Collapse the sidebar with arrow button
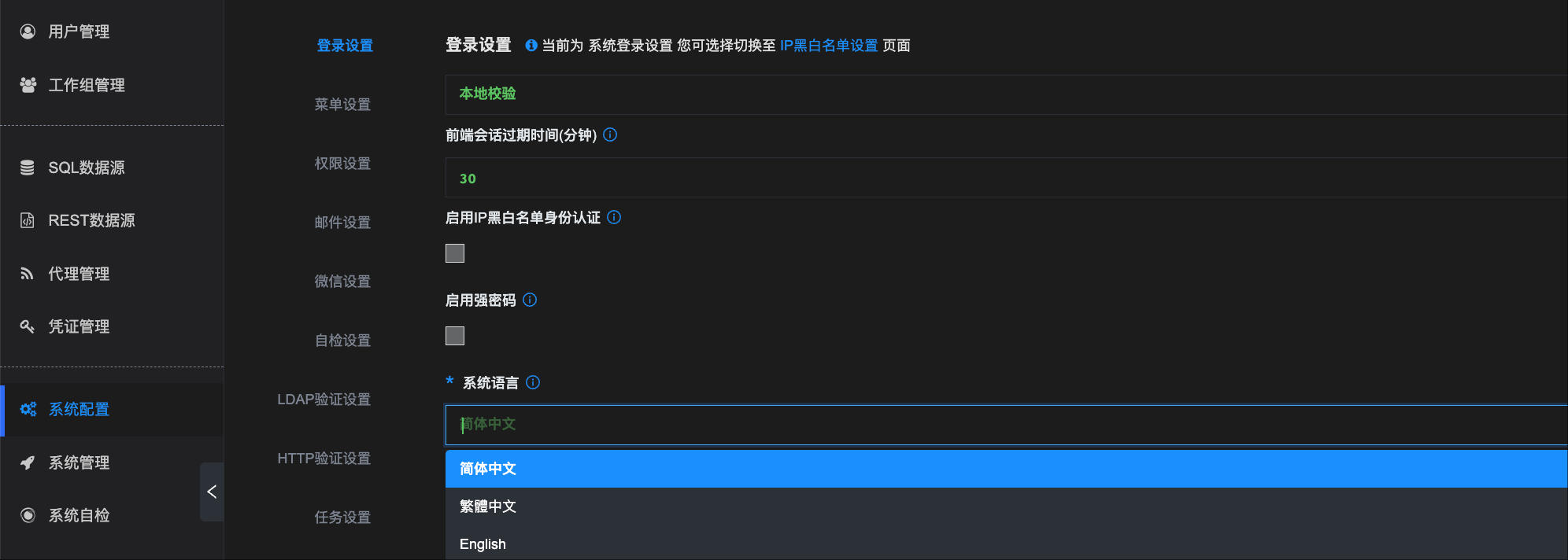 click(x=212, y=492)
